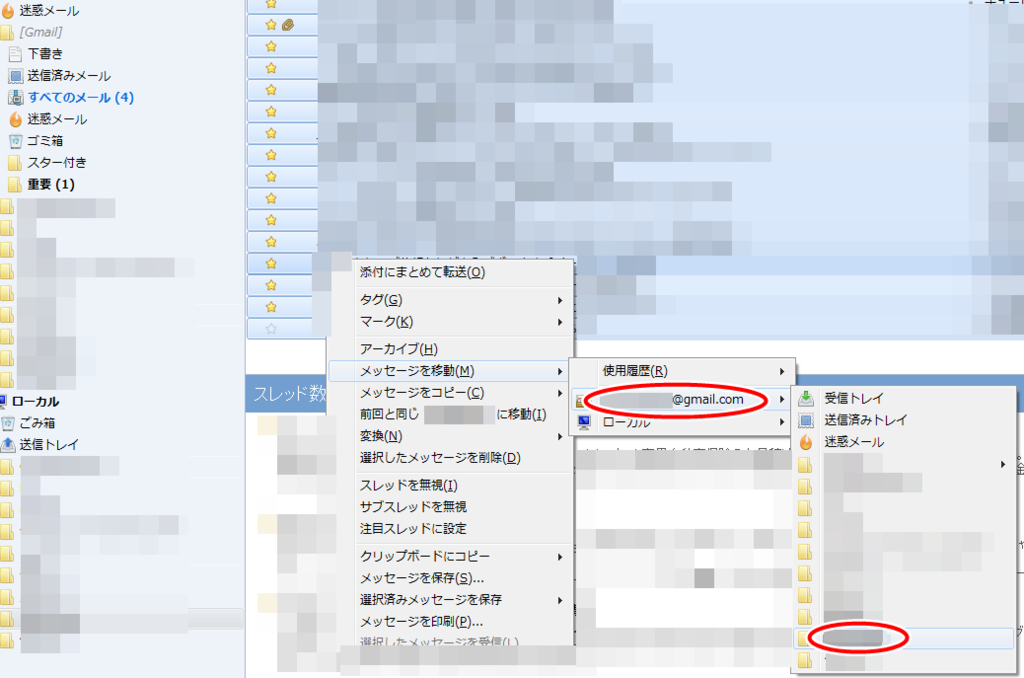Select the 下書き folder in the sidebar

48,55
